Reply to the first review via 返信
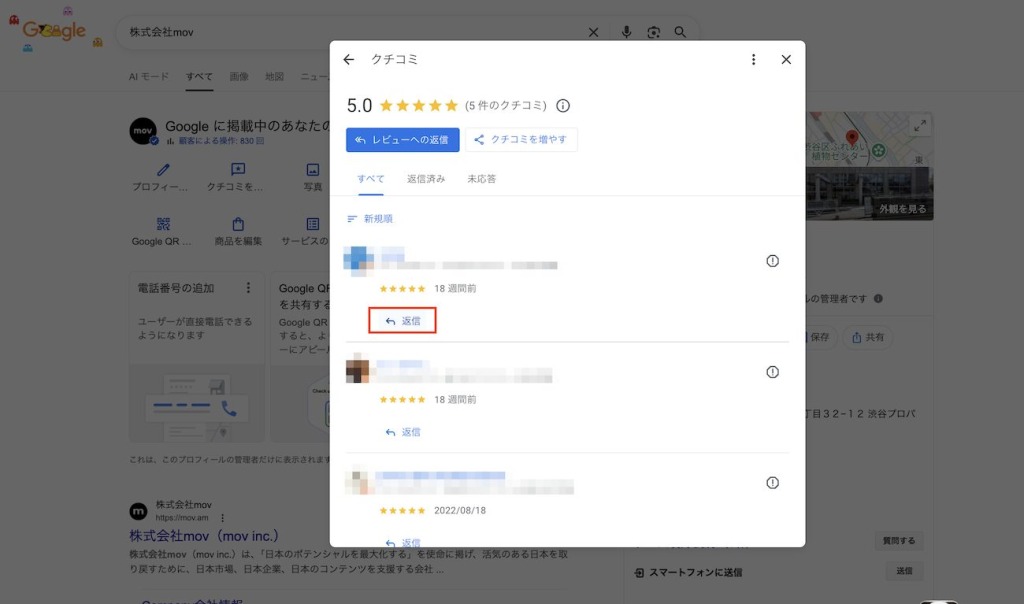The height and width of the screenshot is (604, 1024). (402, 321)
